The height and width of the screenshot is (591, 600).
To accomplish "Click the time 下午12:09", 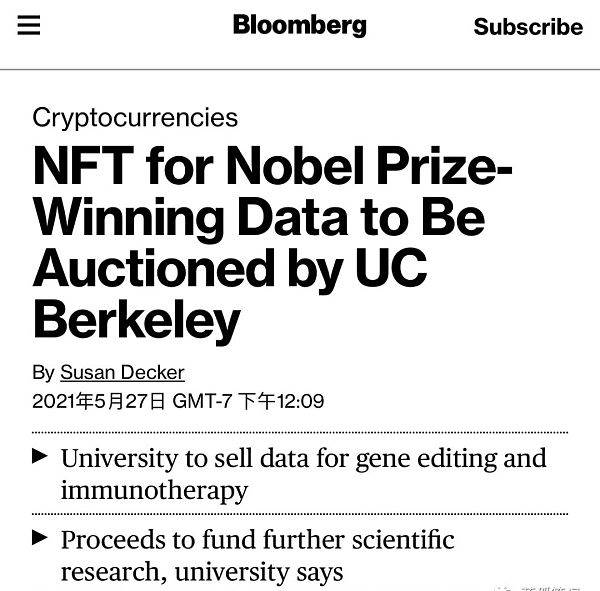I will point(281,401).
